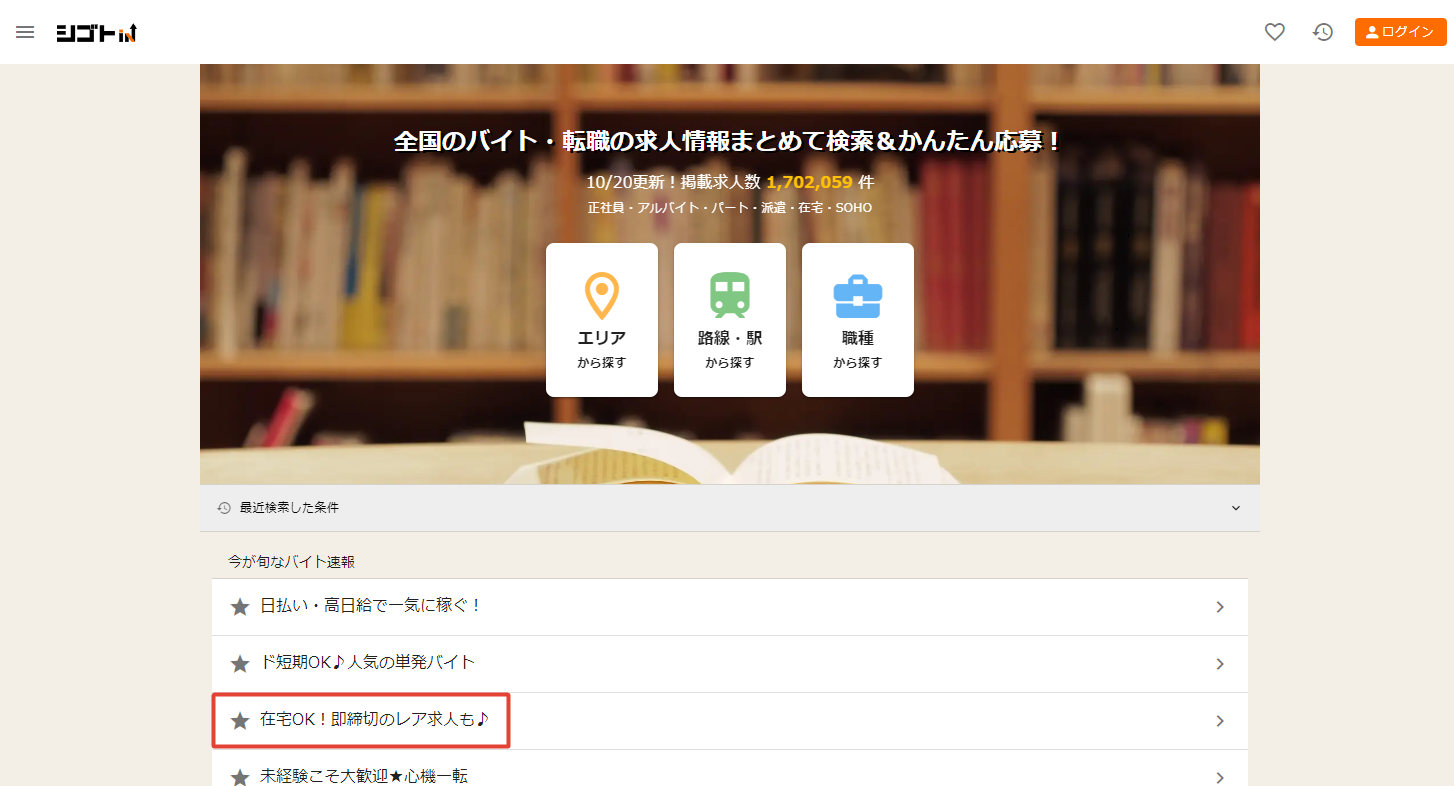1454x786 pixels.
Task: Click the star beside ド短期OK entry
Action: (239, 664)
